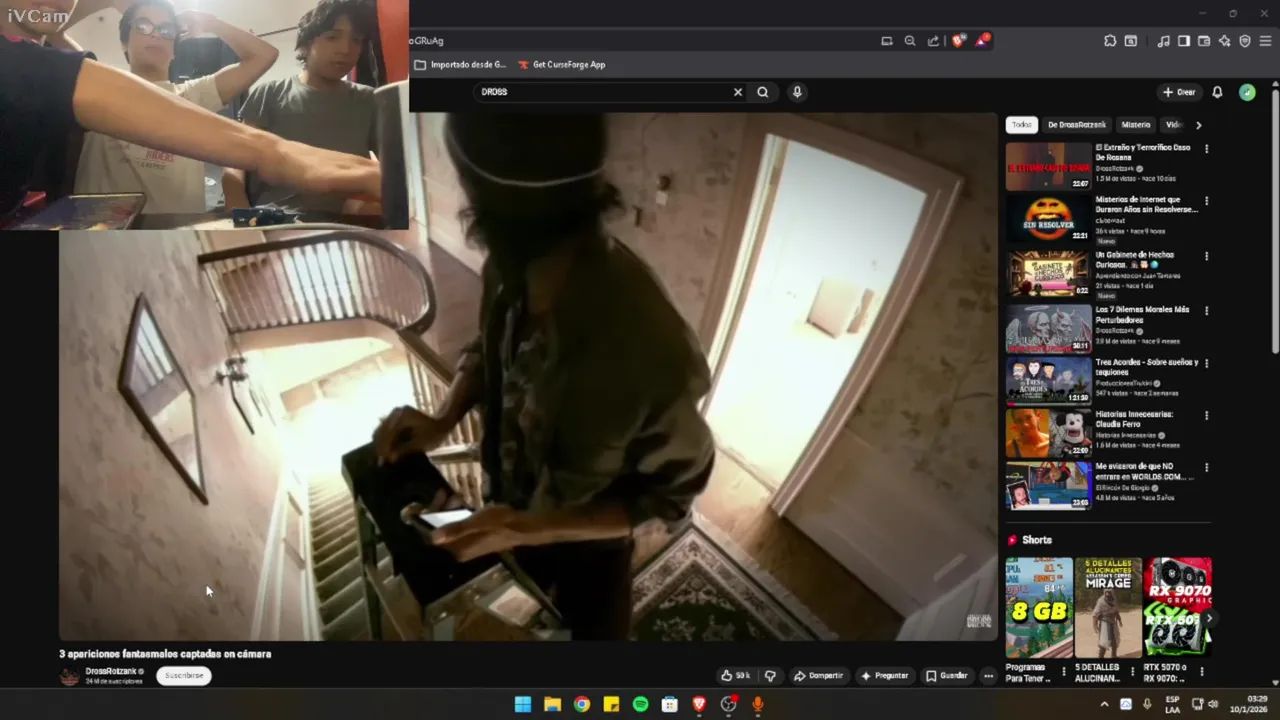The width and height of the screenshot is (1280, 720).
Task: Select the partially visible Videos filter chip
Action: point(1173,125)
